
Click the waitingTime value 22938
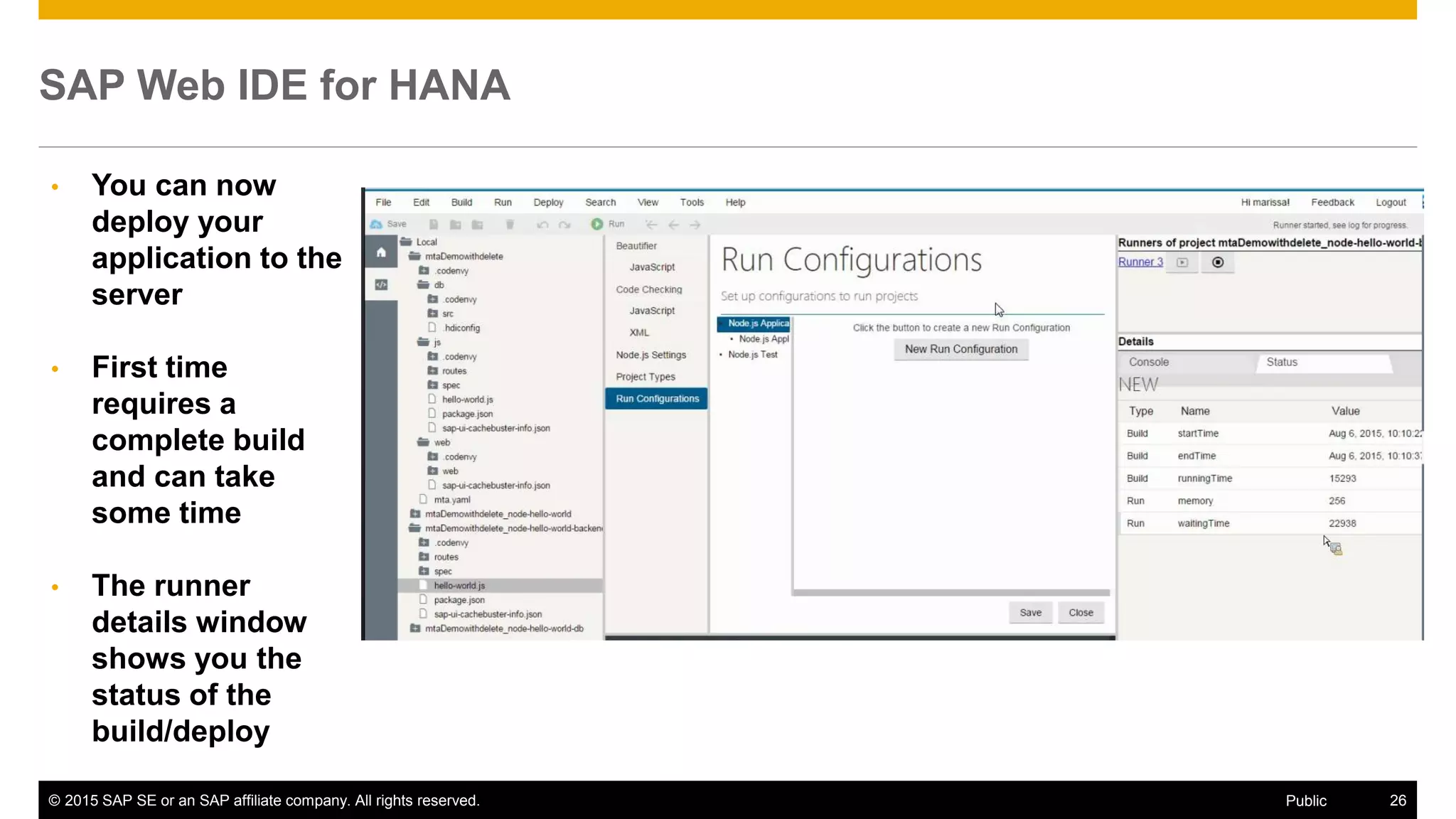[1342, 523]
